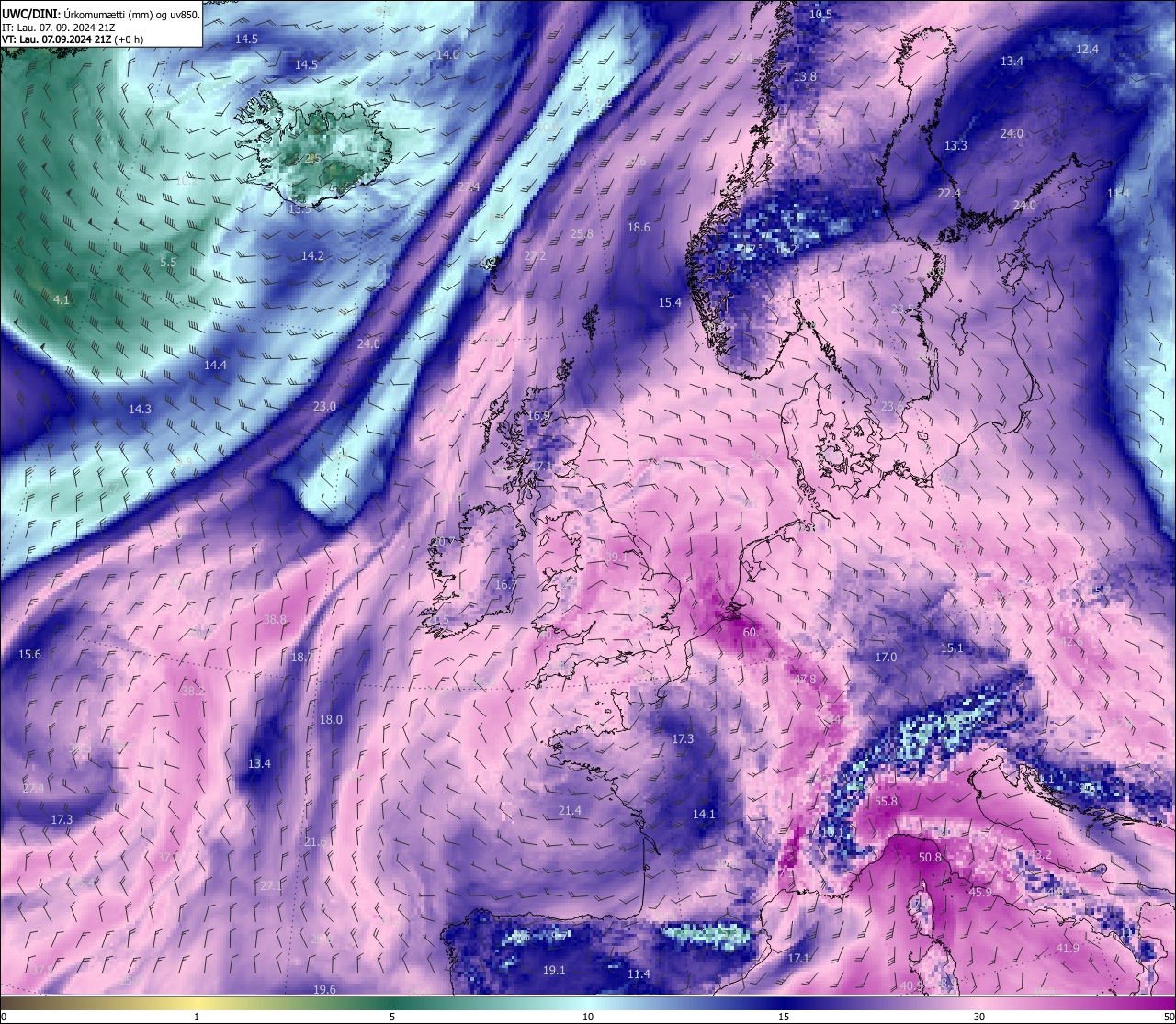The image size is (1176, 1024).
Task: Click the 16.7 value over Ireland
Action: (505, 585)
